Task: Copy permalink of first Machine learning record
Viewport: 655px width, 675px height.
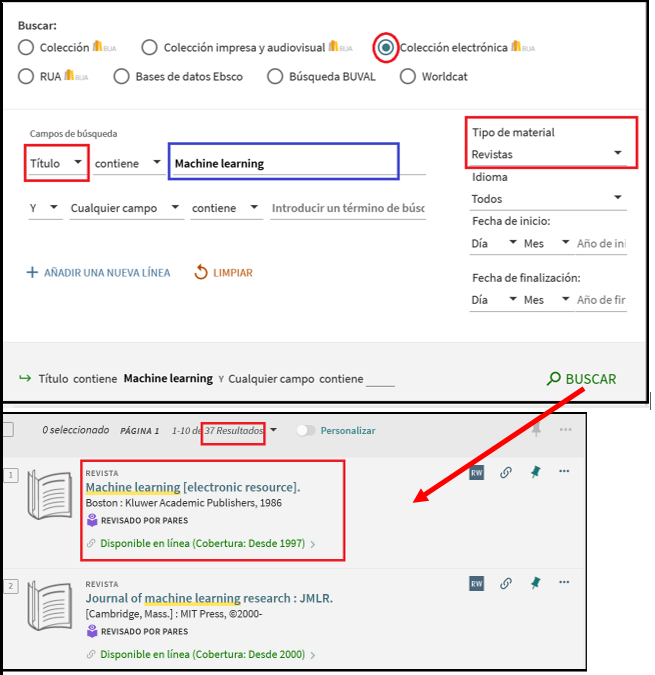Action: tap(506, 473)
